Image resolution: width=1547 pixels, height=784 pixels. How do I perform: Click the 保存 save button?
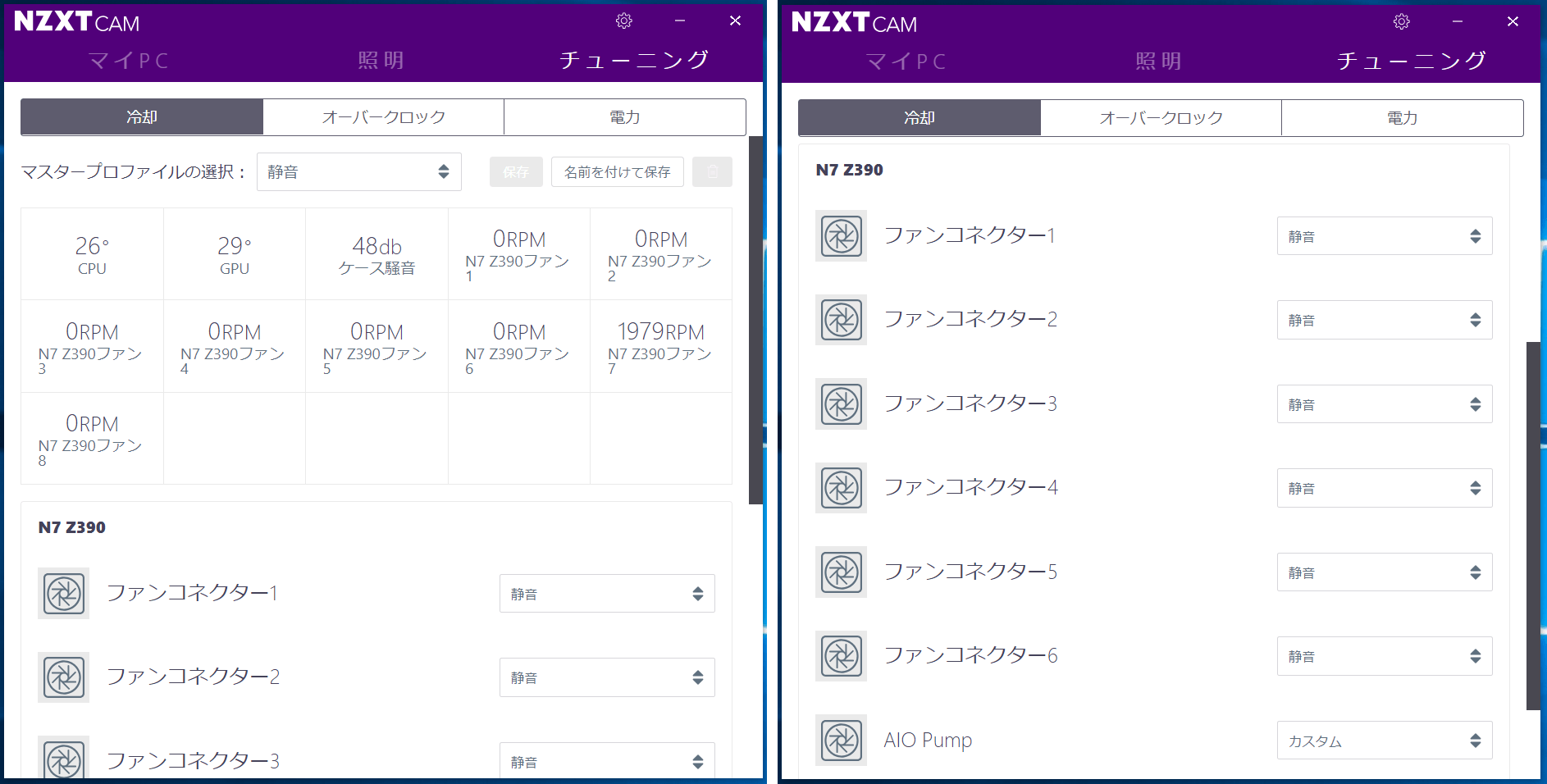(x=516, y=171)
